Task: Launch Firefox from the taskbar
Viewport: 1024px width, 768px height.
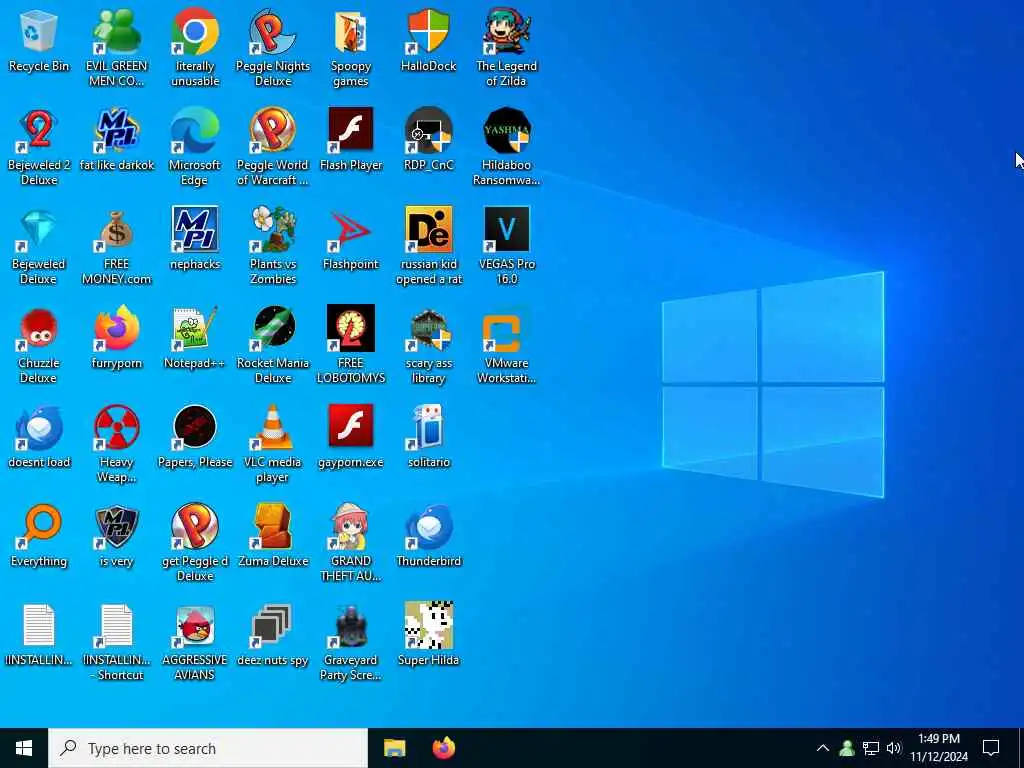Action: tap(444, 748)
